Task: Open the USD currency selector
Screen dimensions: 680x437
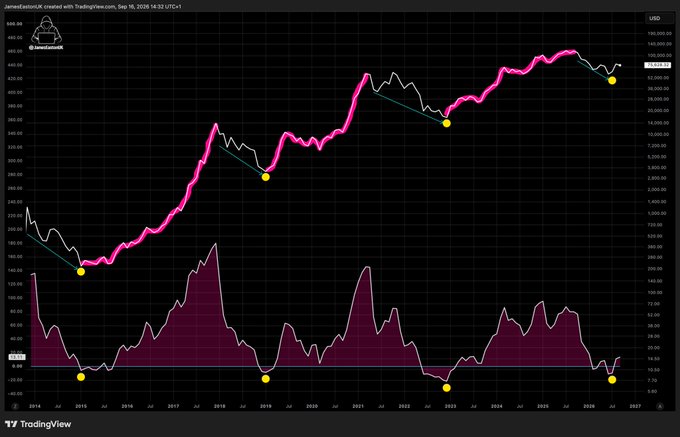Action: (659, 18)
